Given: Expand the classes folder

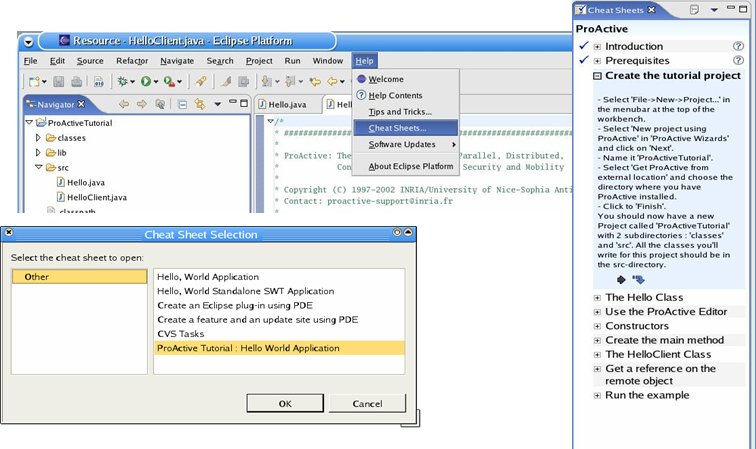Looking at the screenshot, I should 38,137.
